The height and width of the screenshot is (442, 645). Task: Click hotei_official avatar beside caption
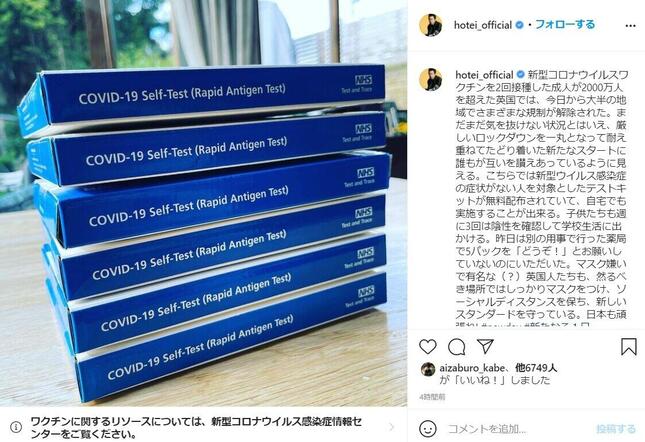431,79
